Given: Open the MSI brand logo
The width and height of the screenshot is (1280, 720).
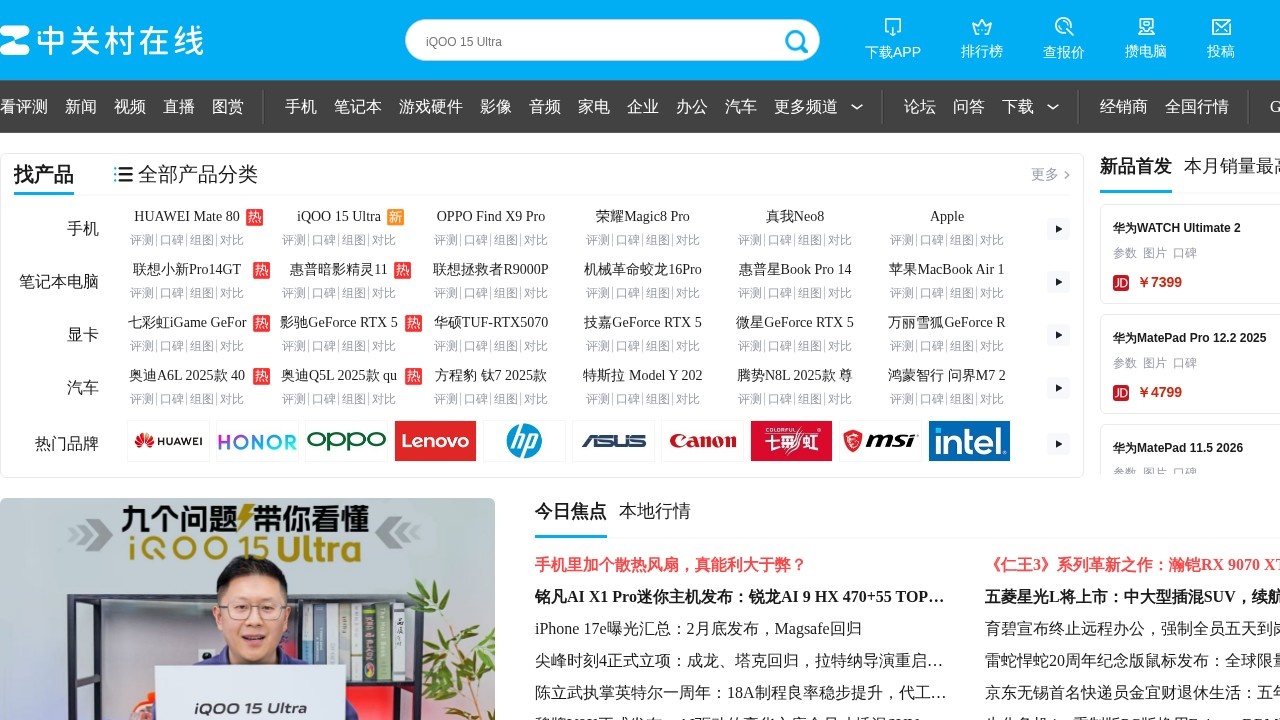Looking at the screenshot, I should tap(880, 441).
